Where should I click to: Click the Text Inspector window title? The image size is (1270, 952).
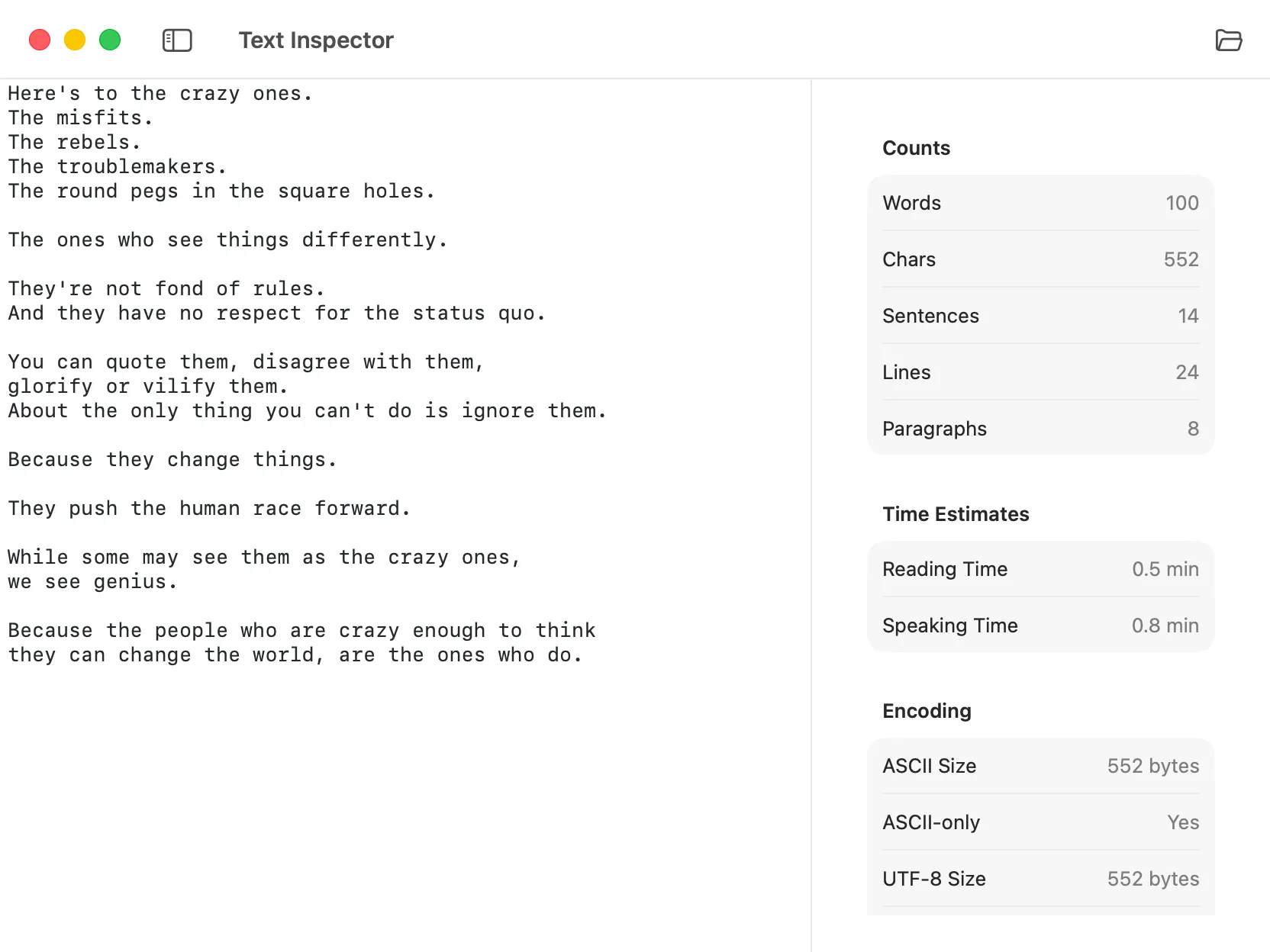point(316,40)
